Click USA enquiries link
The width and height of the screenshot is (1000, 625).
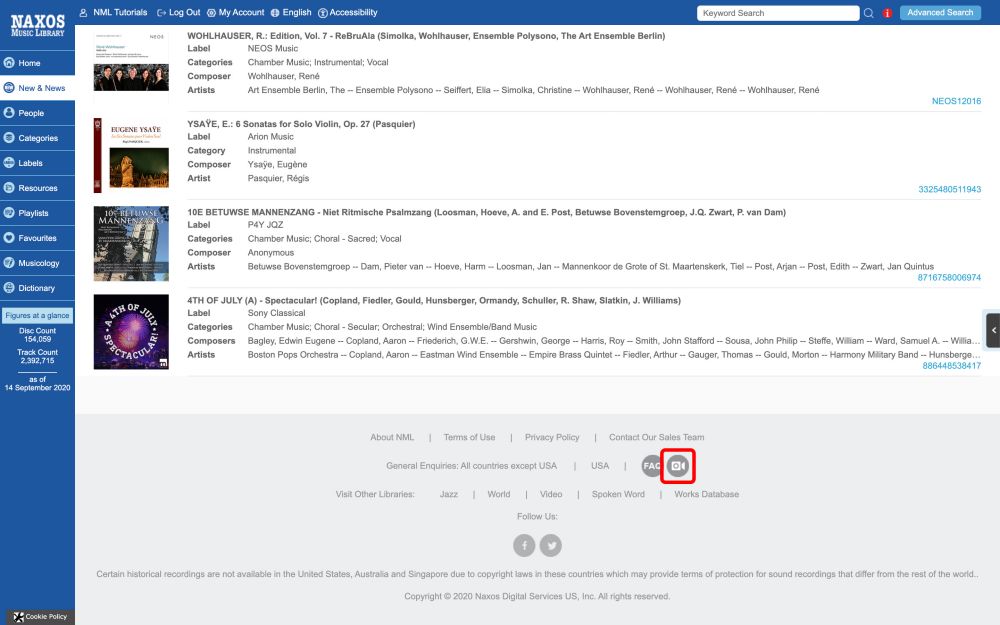(600, 466)
